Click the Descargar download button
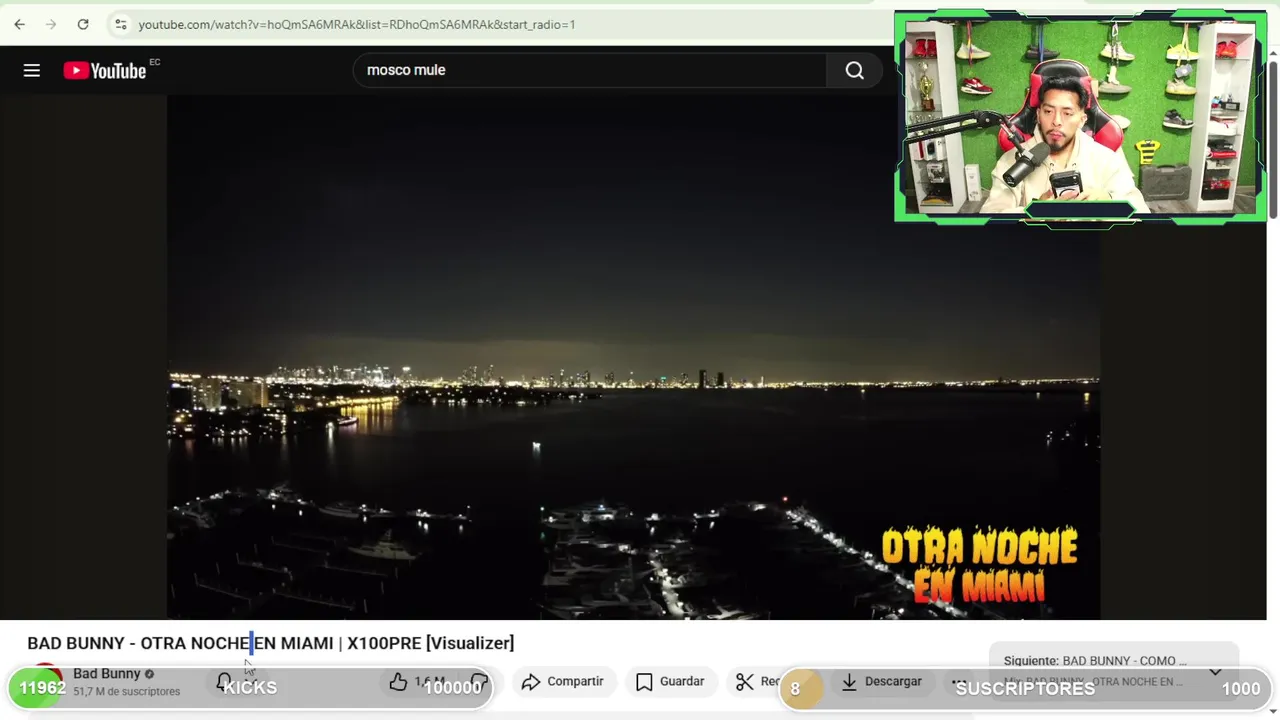Image resolution: width=1280 pixels, height=720 pixels. click(881, 682)
